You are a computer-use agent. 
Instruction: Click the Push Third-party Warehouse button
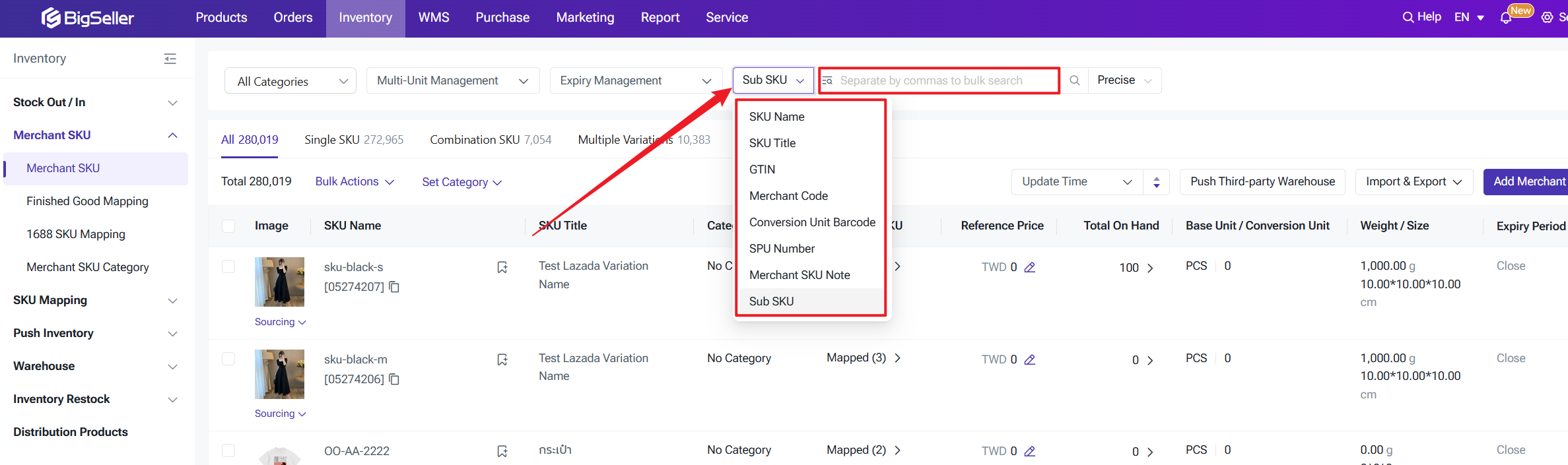[1262, 182]
